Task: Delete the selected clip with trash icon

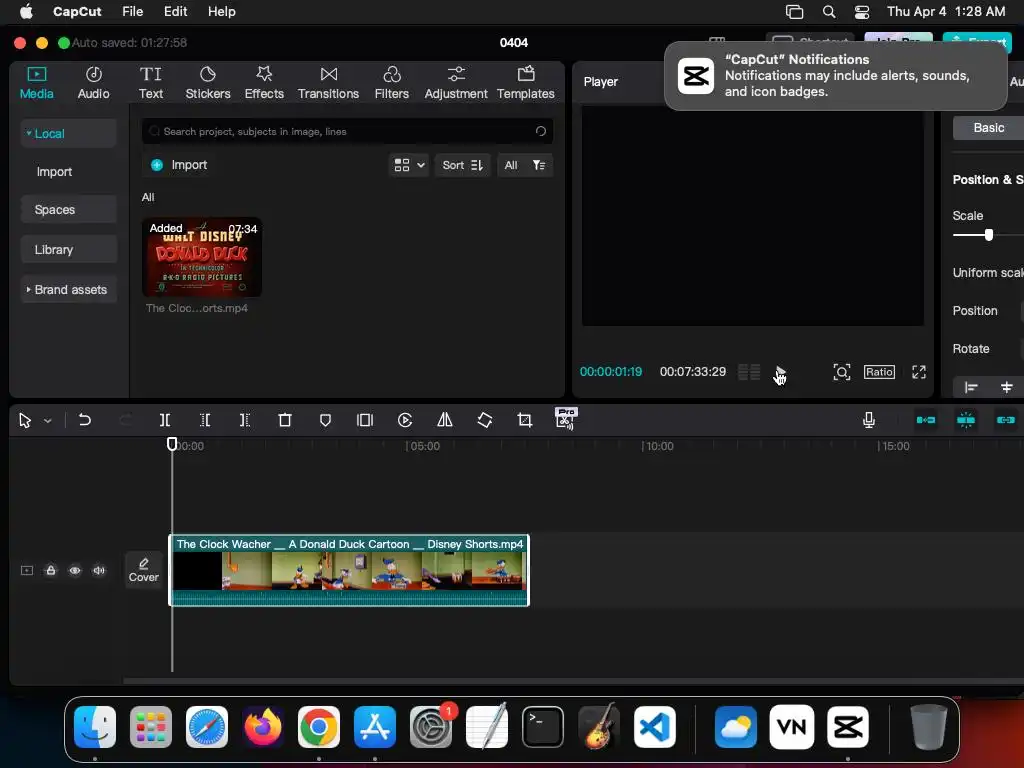Action: click(285, 420)
